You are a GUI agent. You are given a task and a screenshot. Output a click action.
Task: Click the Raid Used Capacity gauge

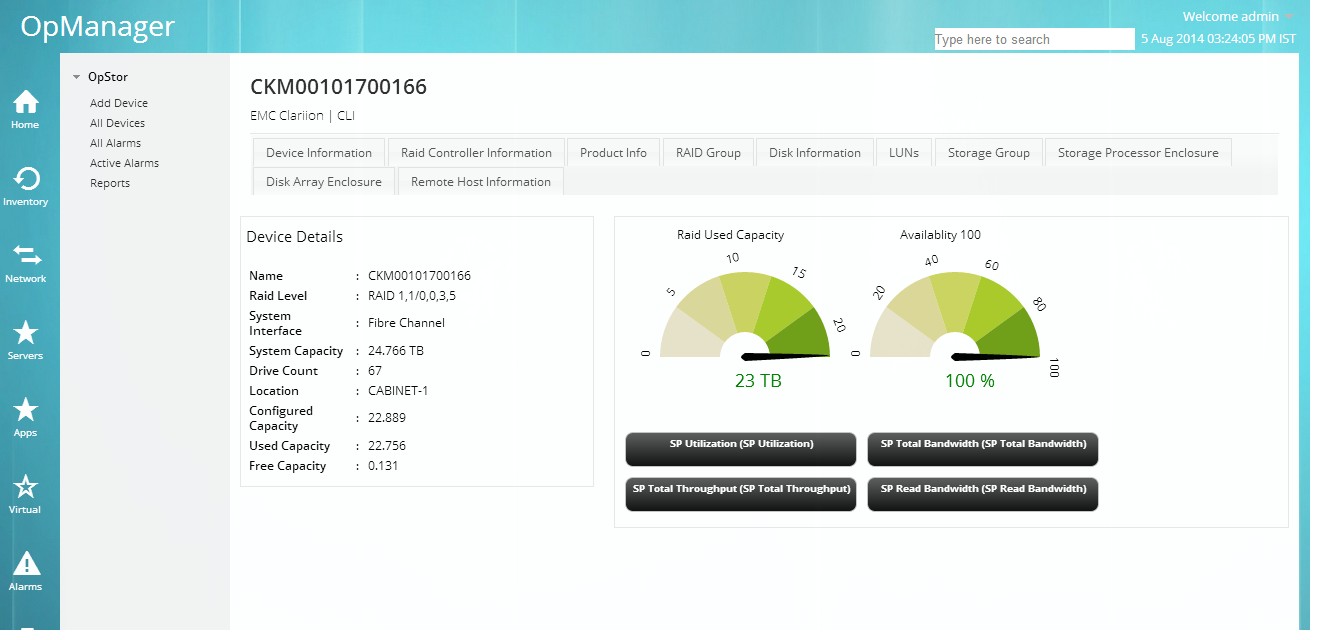coord(745,315)
